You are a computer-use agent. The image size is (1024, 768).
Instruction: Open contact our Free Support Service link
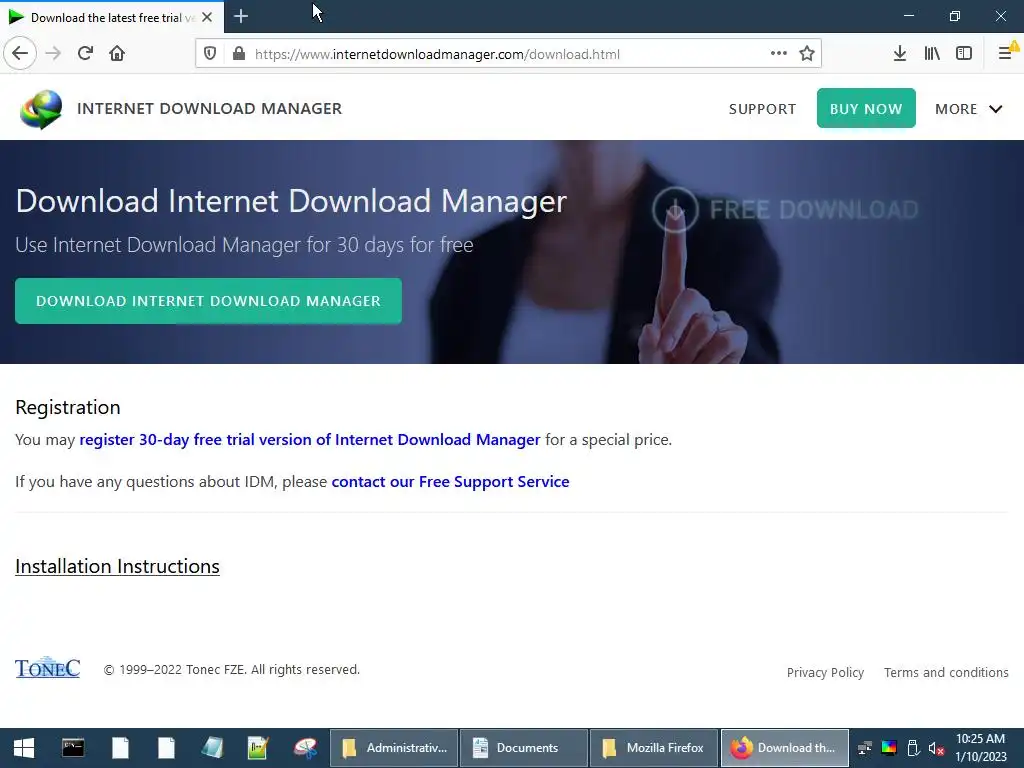coord(450,481)
